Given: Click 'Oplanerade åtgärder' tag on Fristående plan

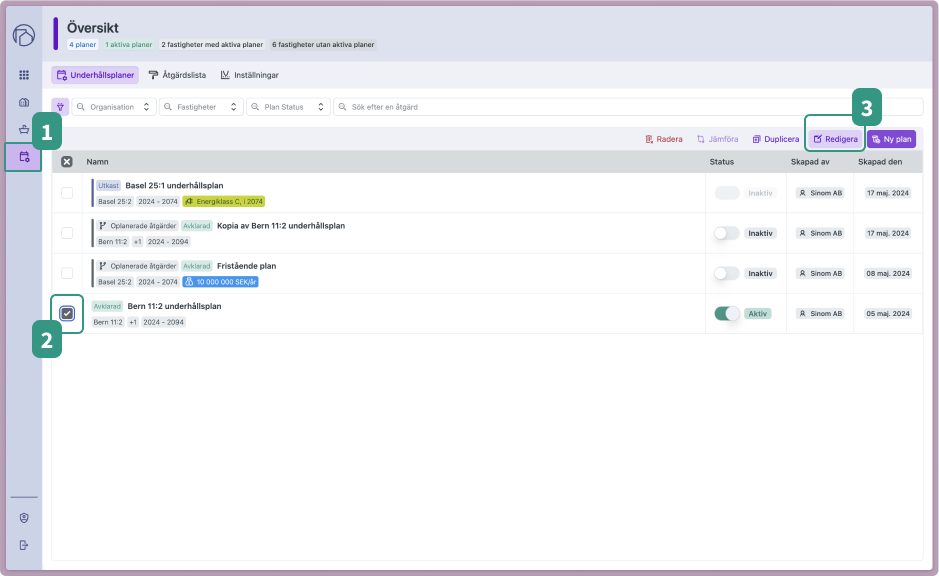Looking at the screenshot, I should tap(138, 266).
